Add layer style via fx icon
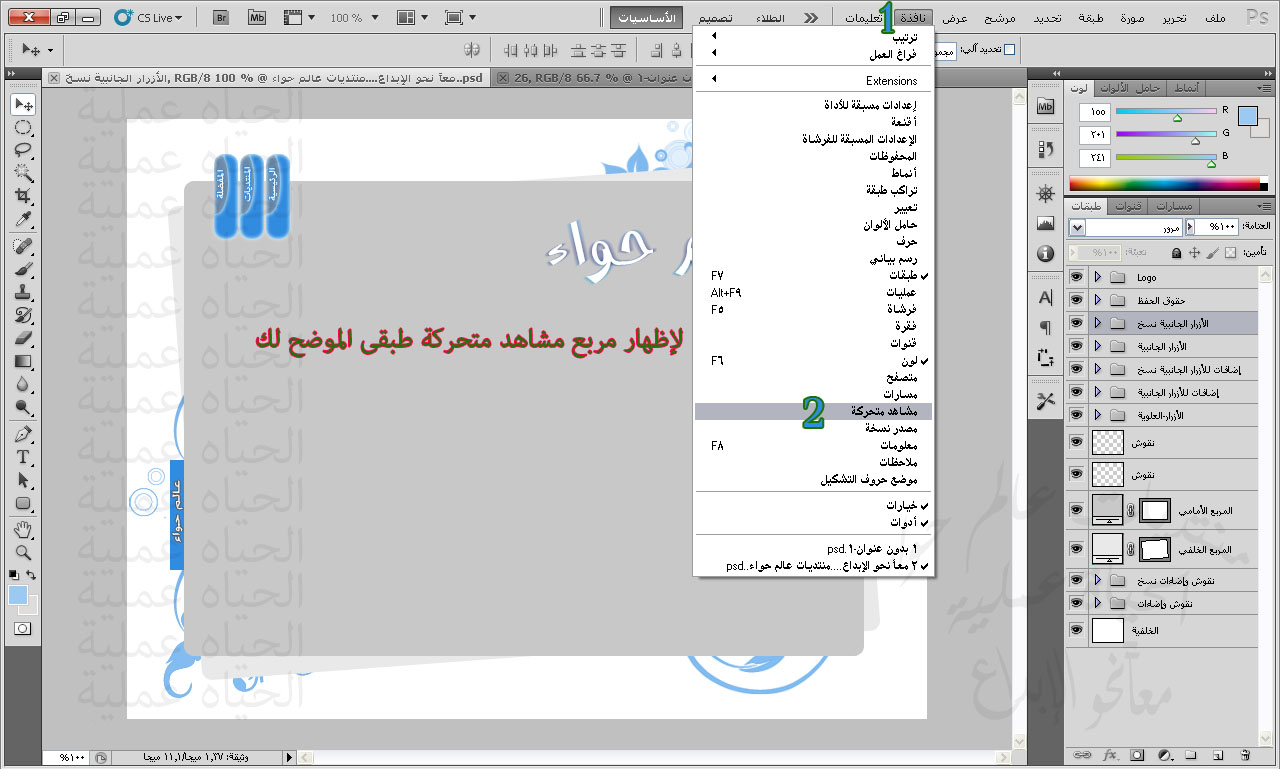 point(1109,754)
